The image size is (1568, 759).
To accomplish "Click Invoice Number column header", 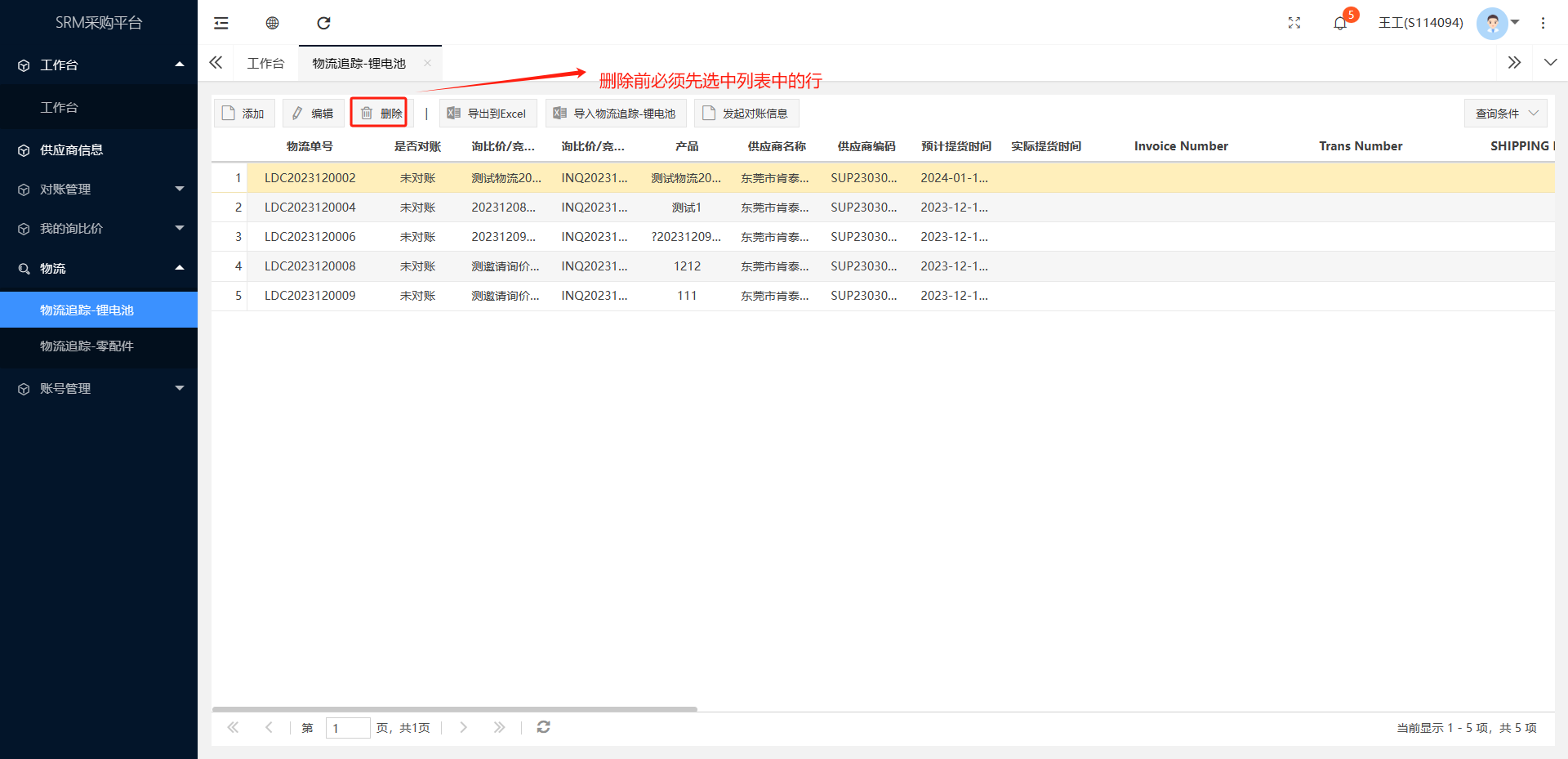I will [1181, 146].
